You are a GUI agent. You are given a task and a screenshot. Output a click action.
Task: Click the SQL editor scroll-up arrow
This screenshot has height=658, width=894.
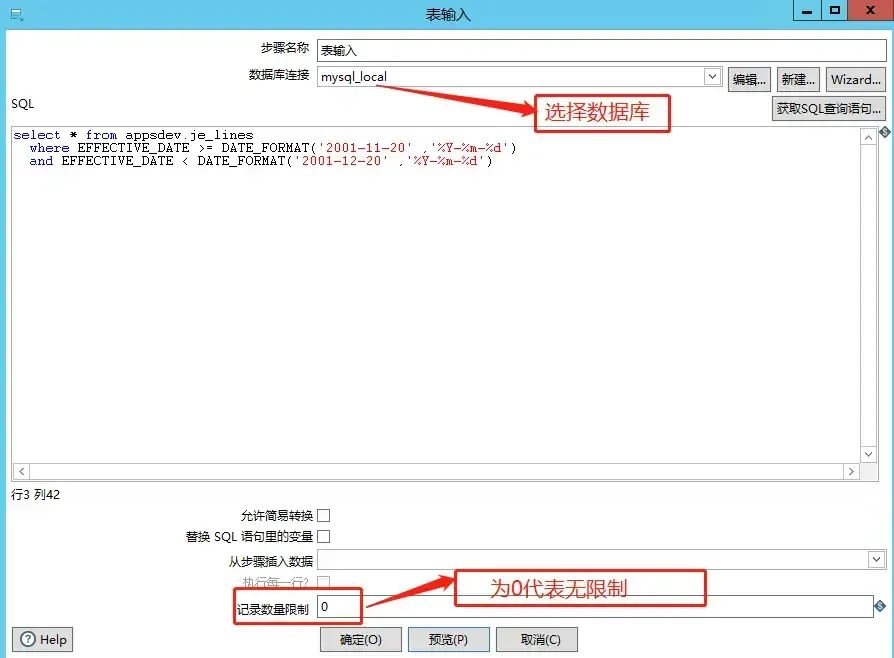click(868, 137)
